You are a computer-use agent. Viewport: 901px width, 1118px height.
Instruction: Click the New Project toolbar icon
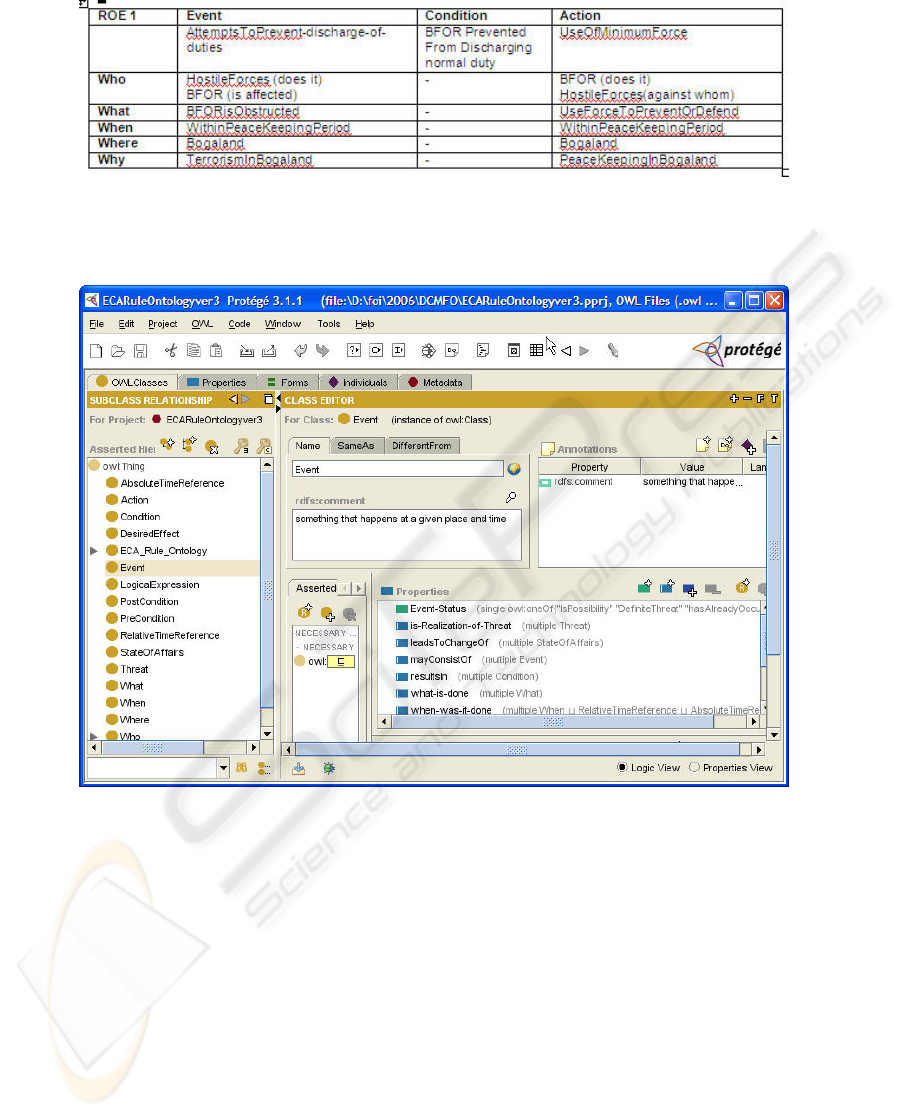click(x=96, y=351)
